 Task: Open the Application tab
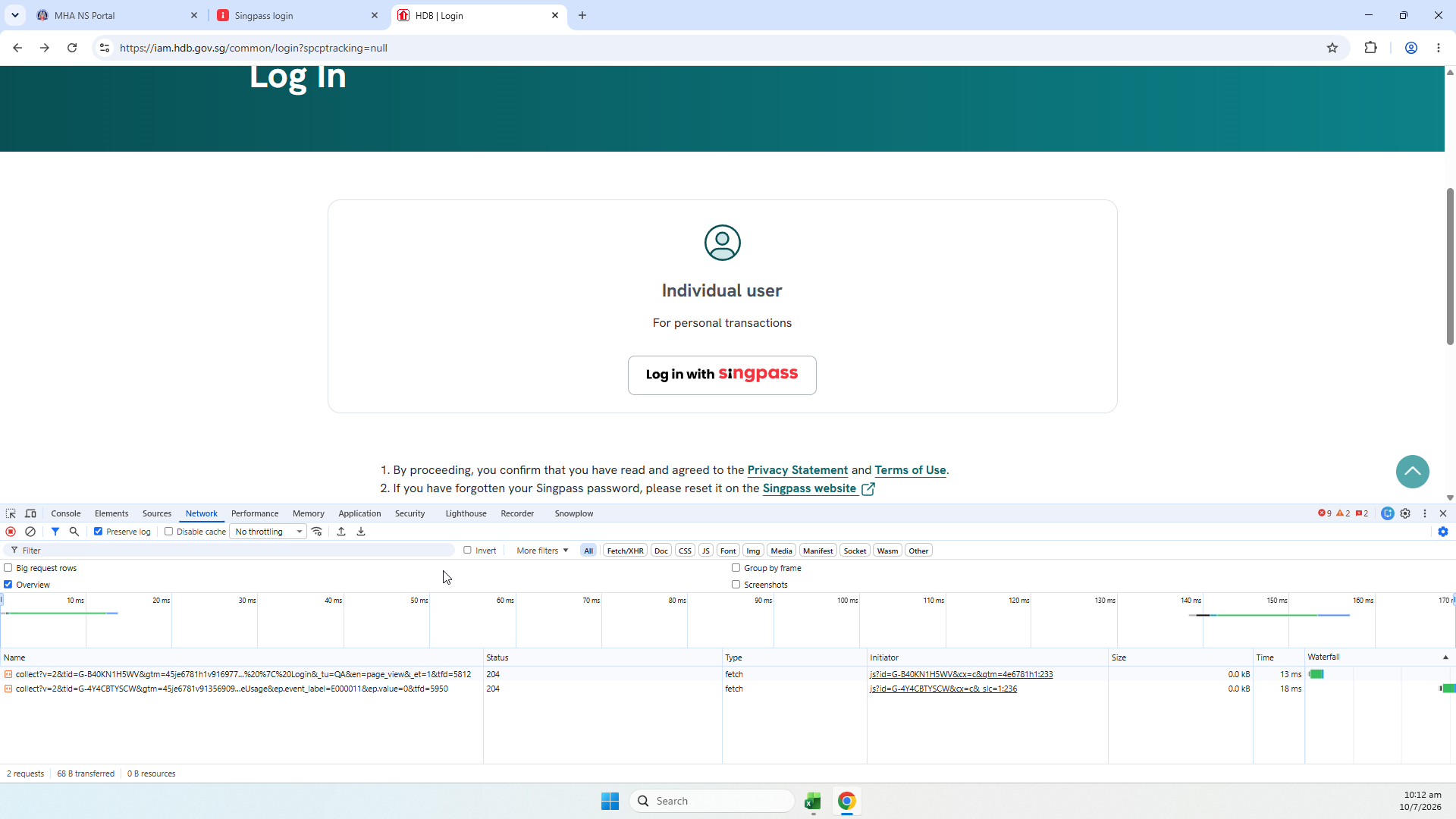pyautogui.click(x=359, y=513)
